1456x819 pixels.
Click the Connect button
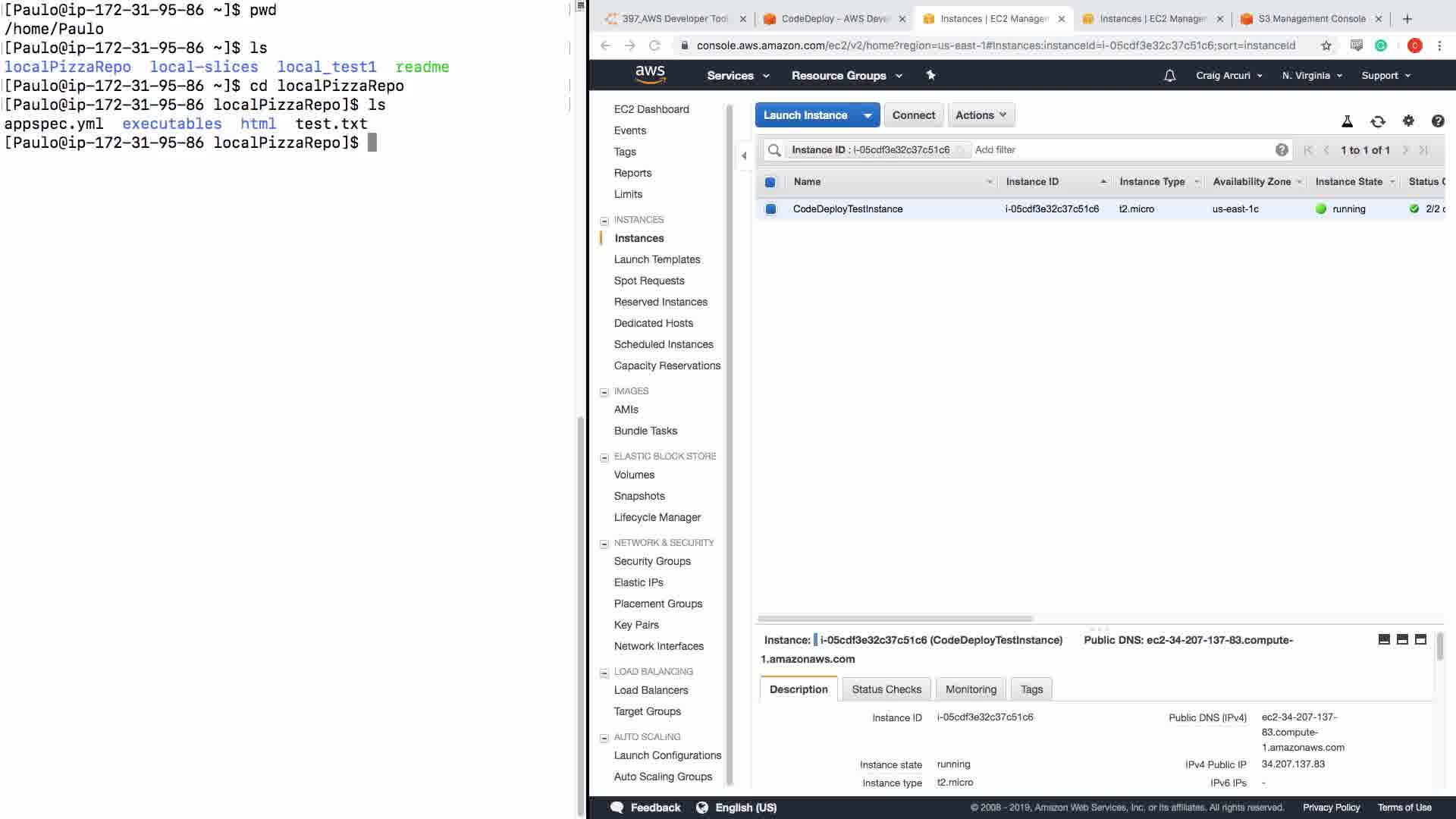click(x=913, y=115)
